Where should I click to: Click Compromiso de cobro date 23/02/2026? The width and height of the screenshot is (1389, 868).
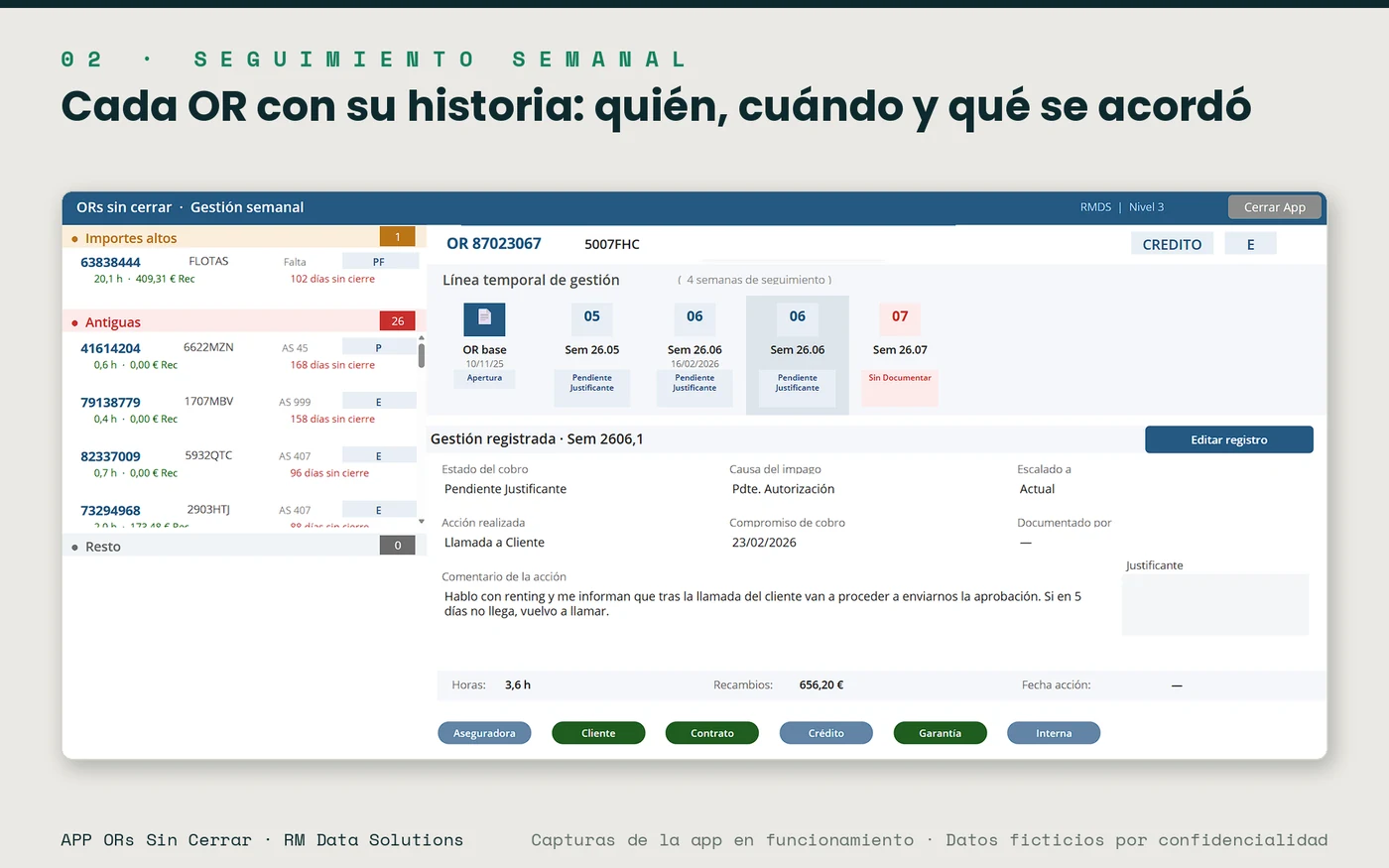pyautogui.click(x=764, y=543)
